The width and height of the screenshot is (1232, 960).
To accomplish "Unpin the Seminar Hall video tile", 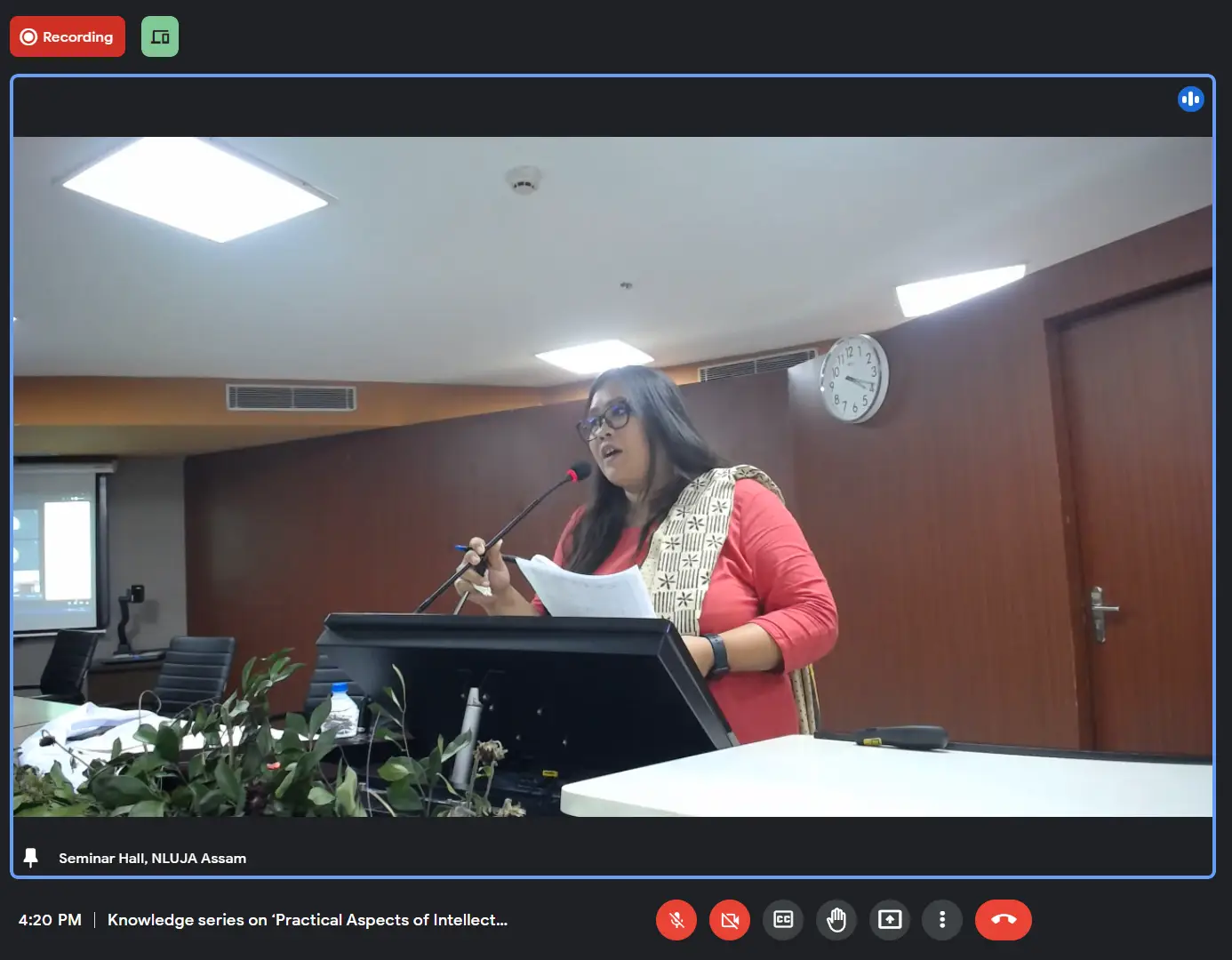I will click(x=31, y=858).
